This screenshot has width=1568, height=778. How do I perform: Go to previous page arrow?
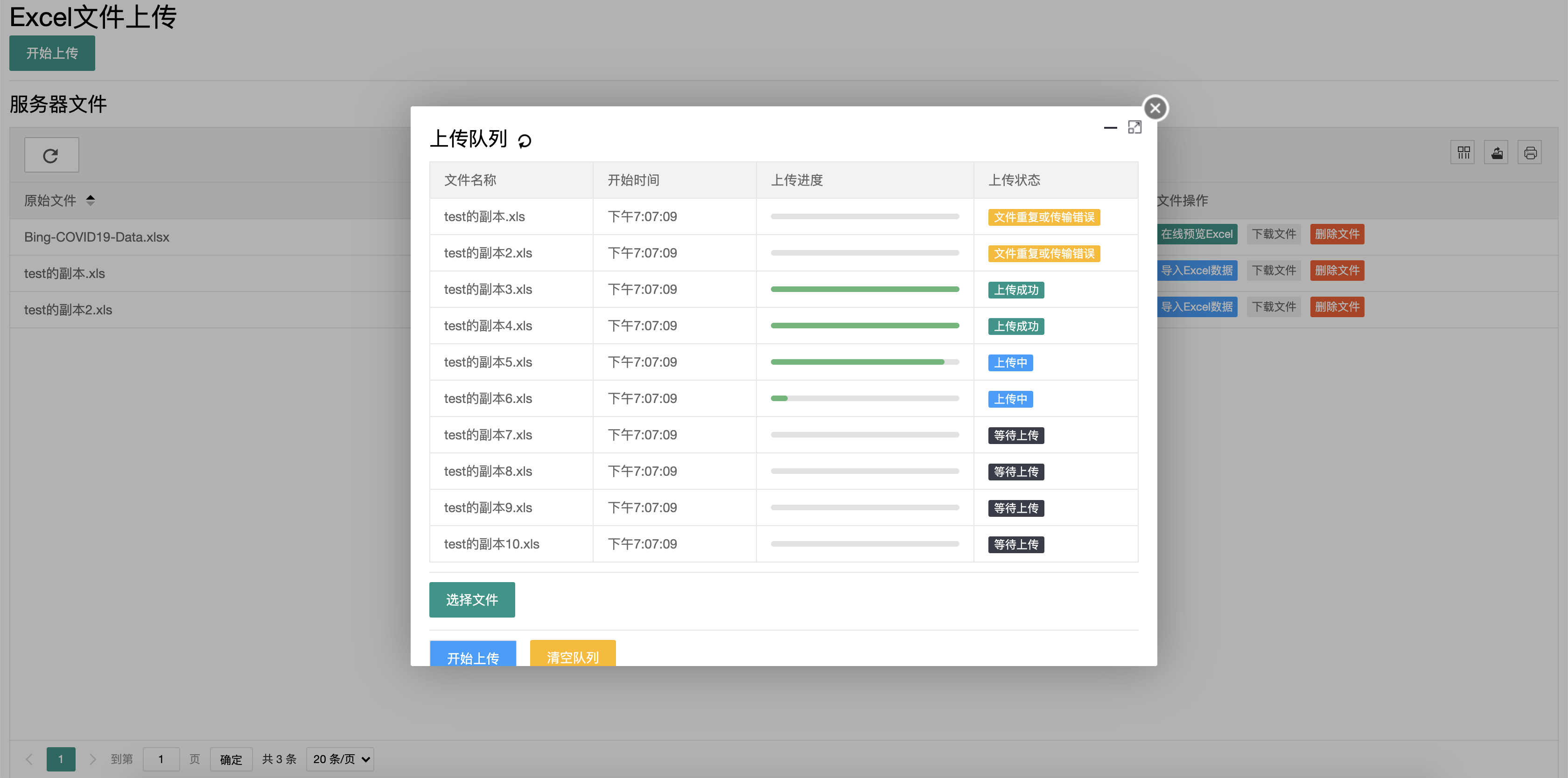pyautogui.click(x=29, y=759)
